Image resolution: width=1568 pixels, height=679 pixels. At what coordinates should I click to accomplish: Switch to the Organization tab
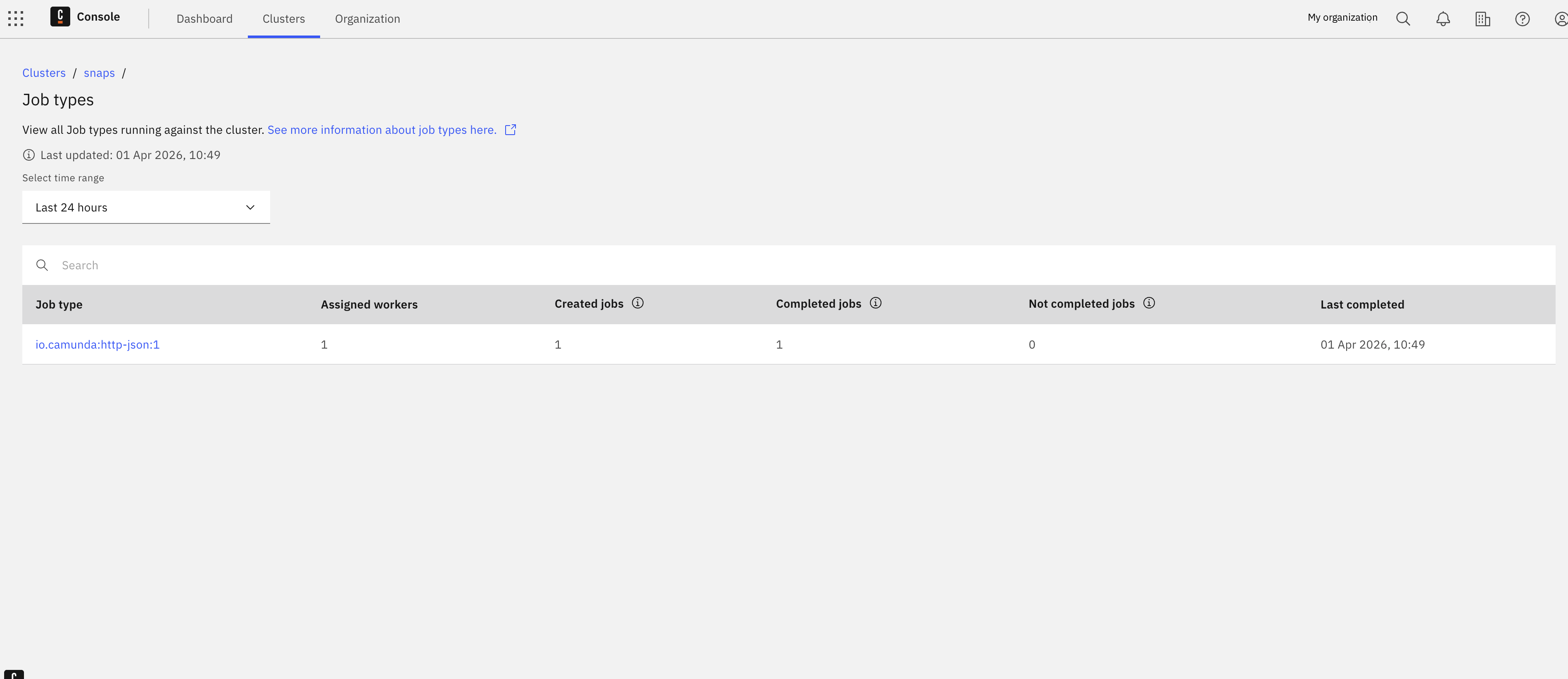pos(367,19)
